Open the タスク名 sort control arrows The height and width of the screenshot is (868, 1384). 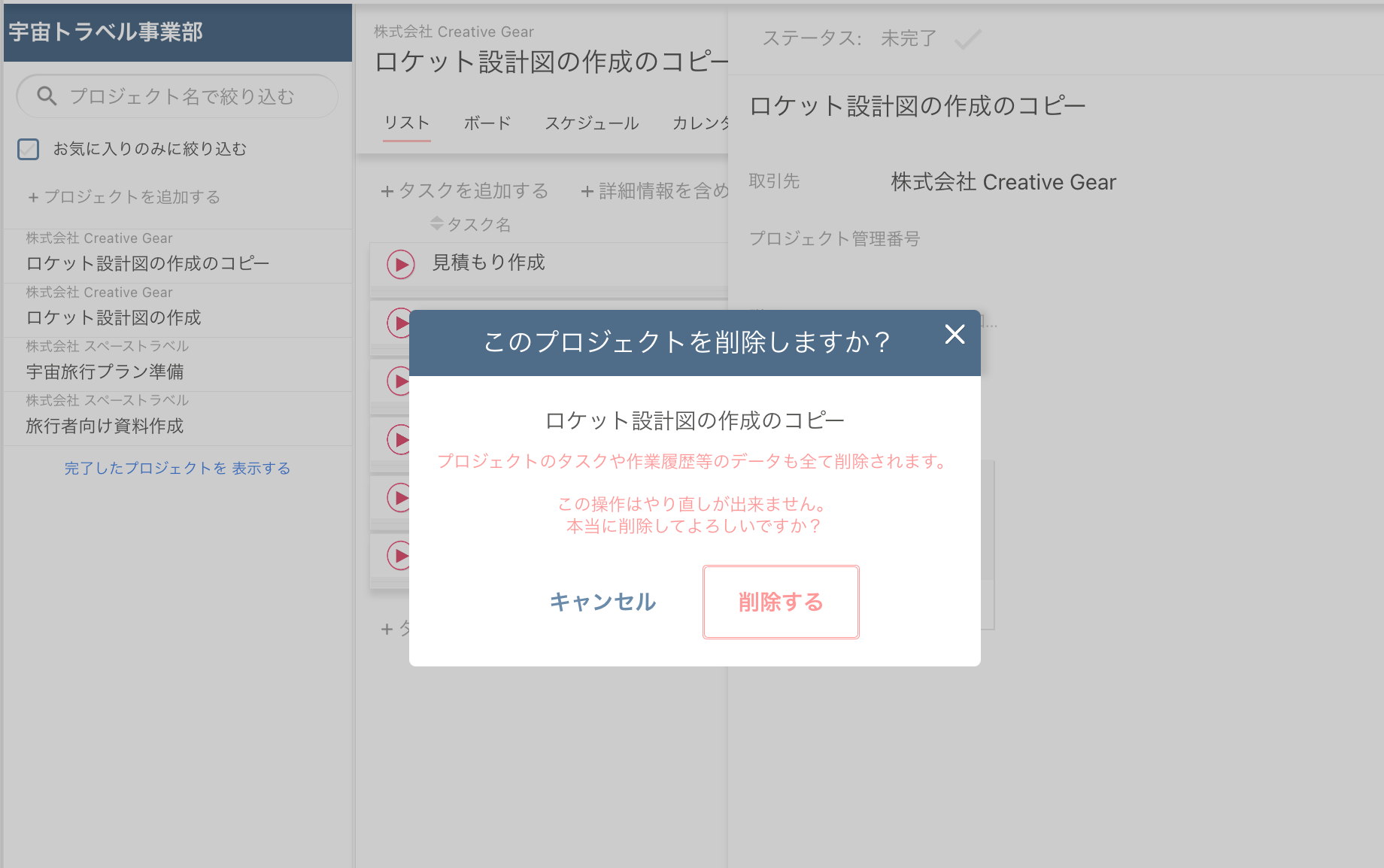pos(436,223)
